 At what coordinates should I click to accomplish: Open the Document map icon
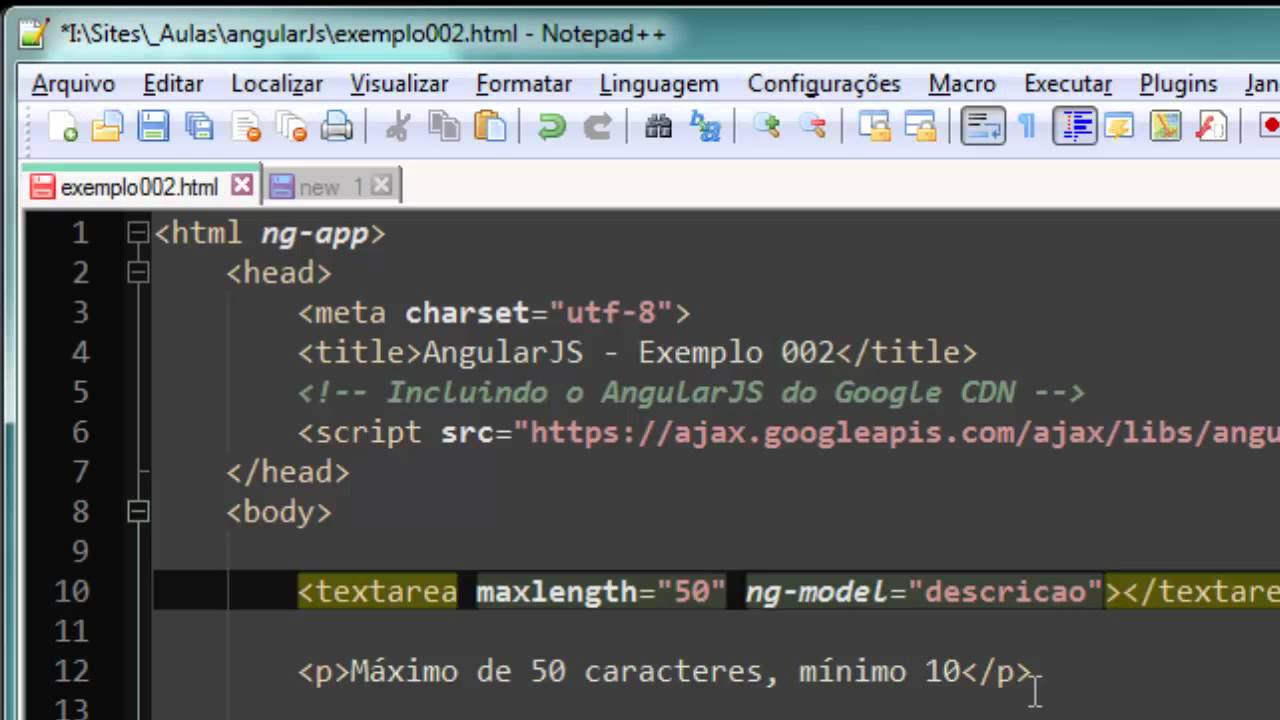click(x=1165, y=127)
